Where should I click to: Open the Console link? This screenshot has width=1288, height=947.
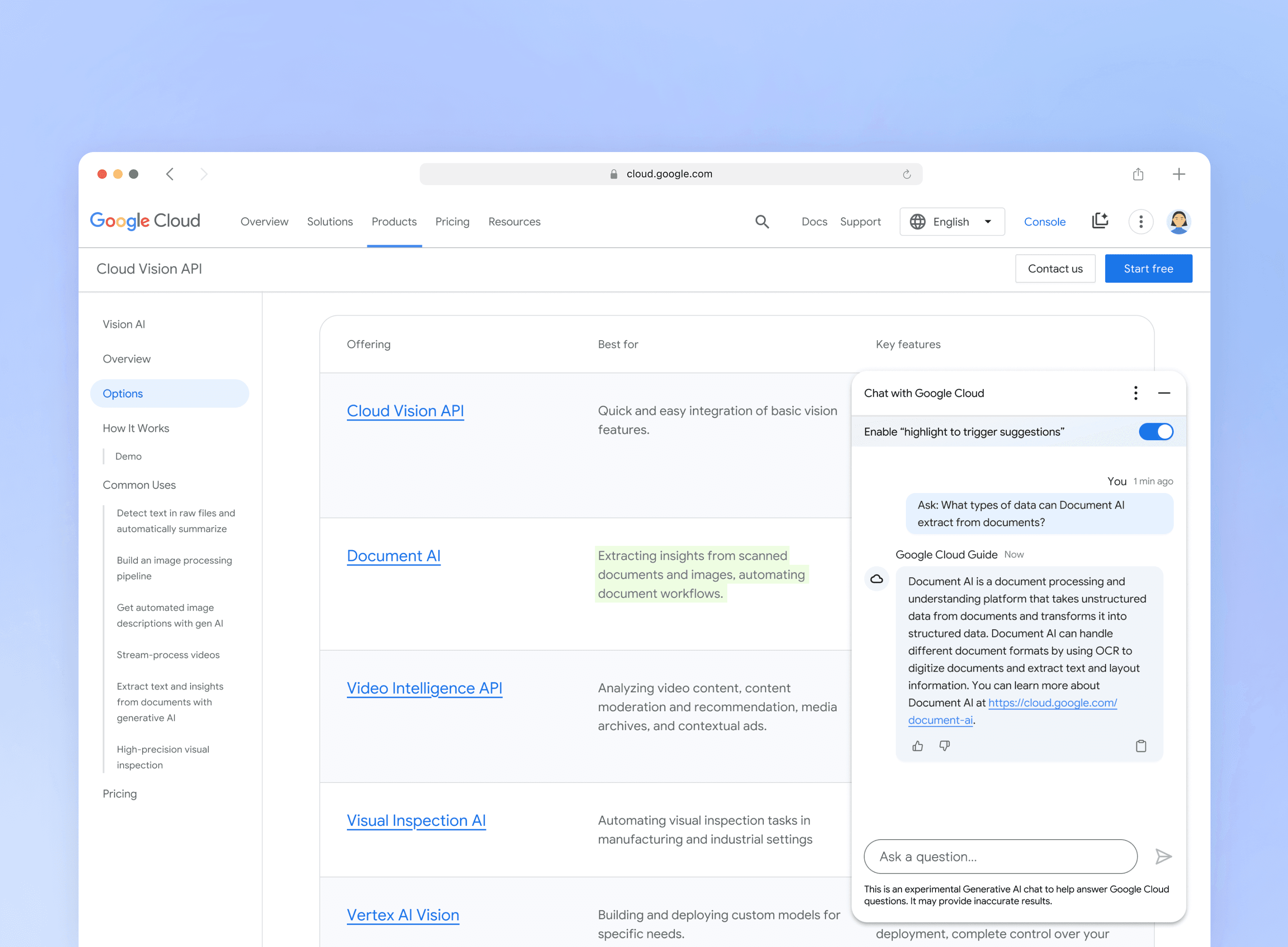click(1045, 222)
